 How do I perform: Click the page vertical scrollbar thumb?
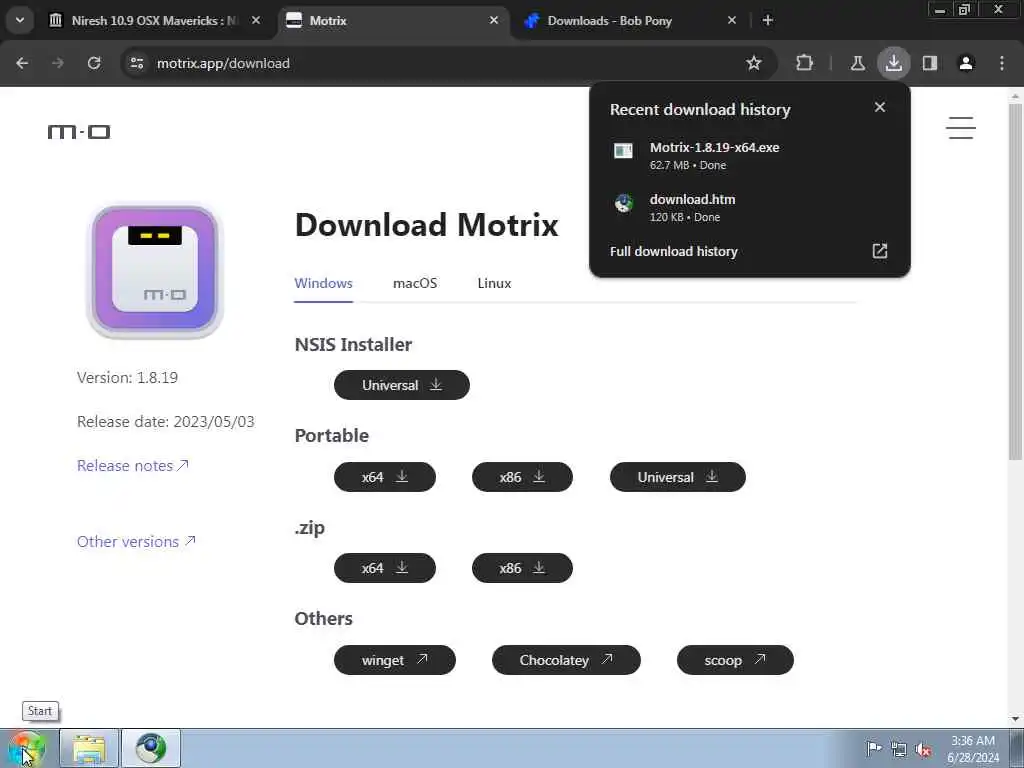1016,281
